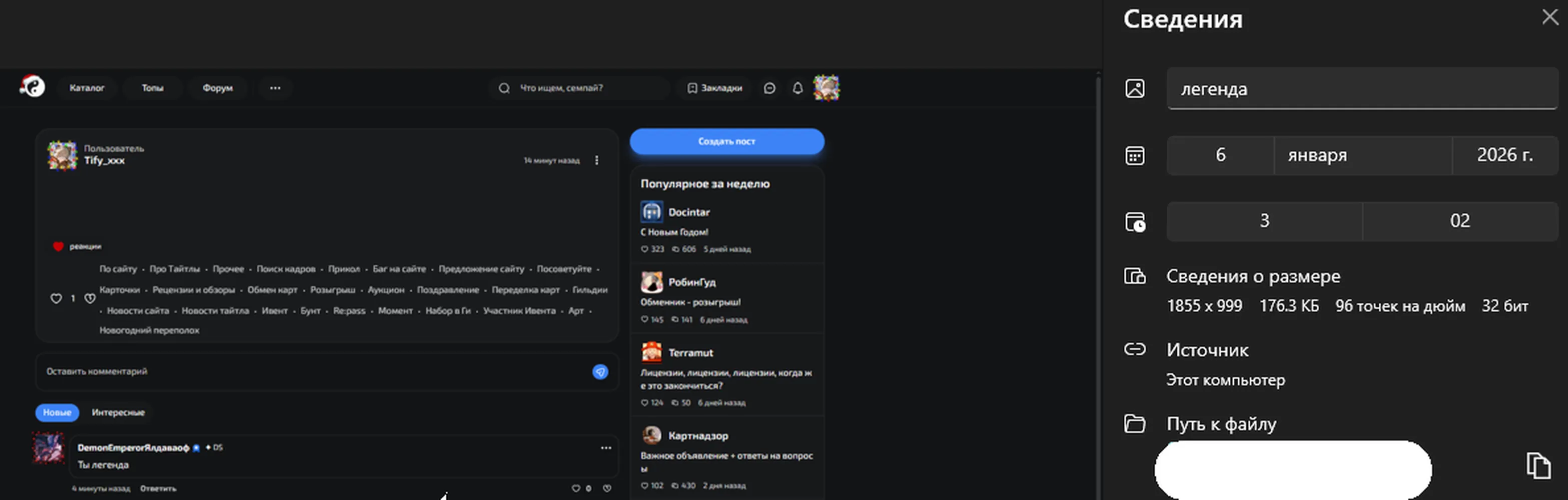The height and width of the screenshot is (500, 1568).
Task: Select the 'Предложение сайту' tag
Action: coord(481,269)
